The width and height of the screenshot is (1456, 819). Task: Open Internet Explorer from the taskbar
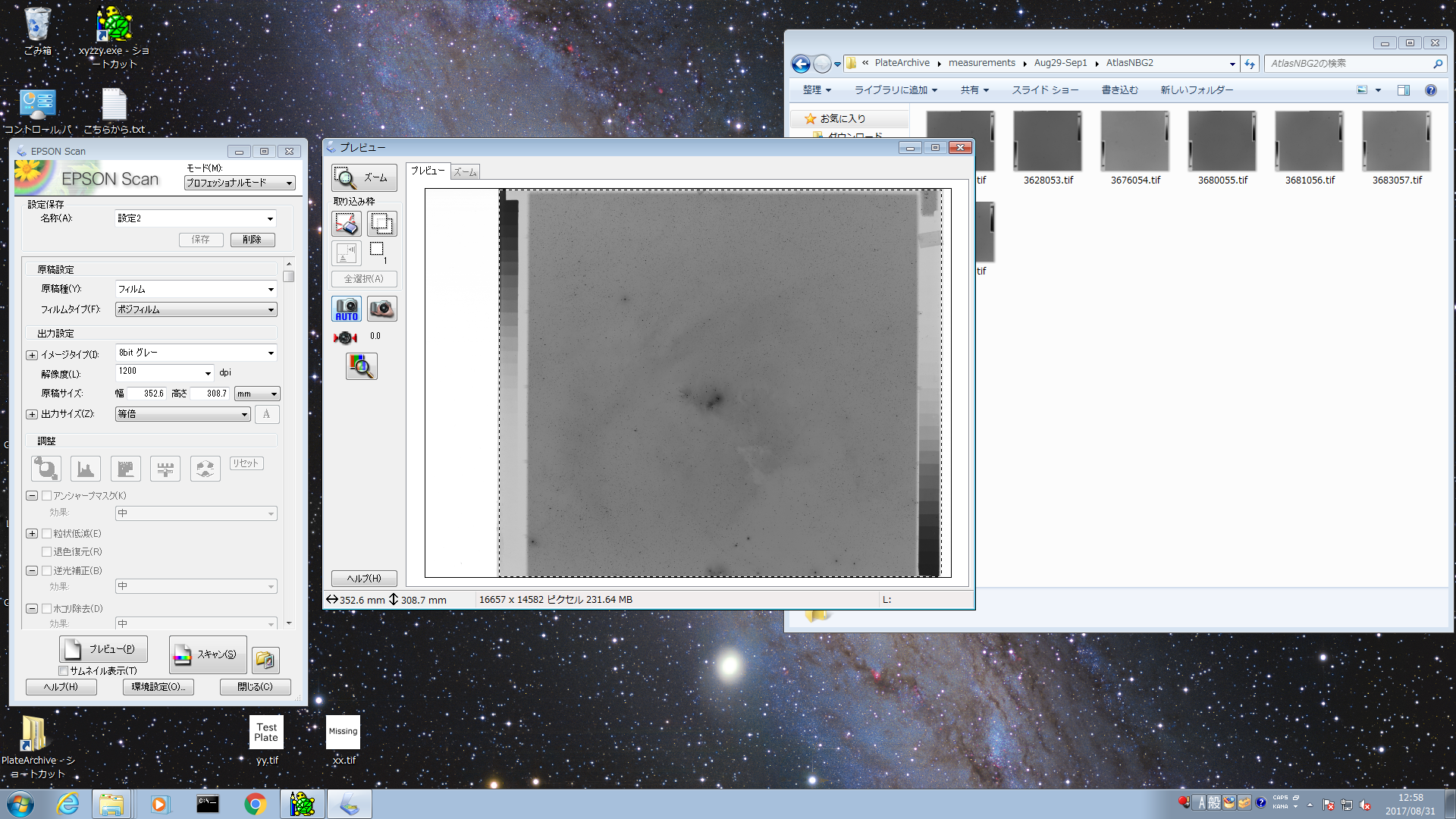pos(68,804)
